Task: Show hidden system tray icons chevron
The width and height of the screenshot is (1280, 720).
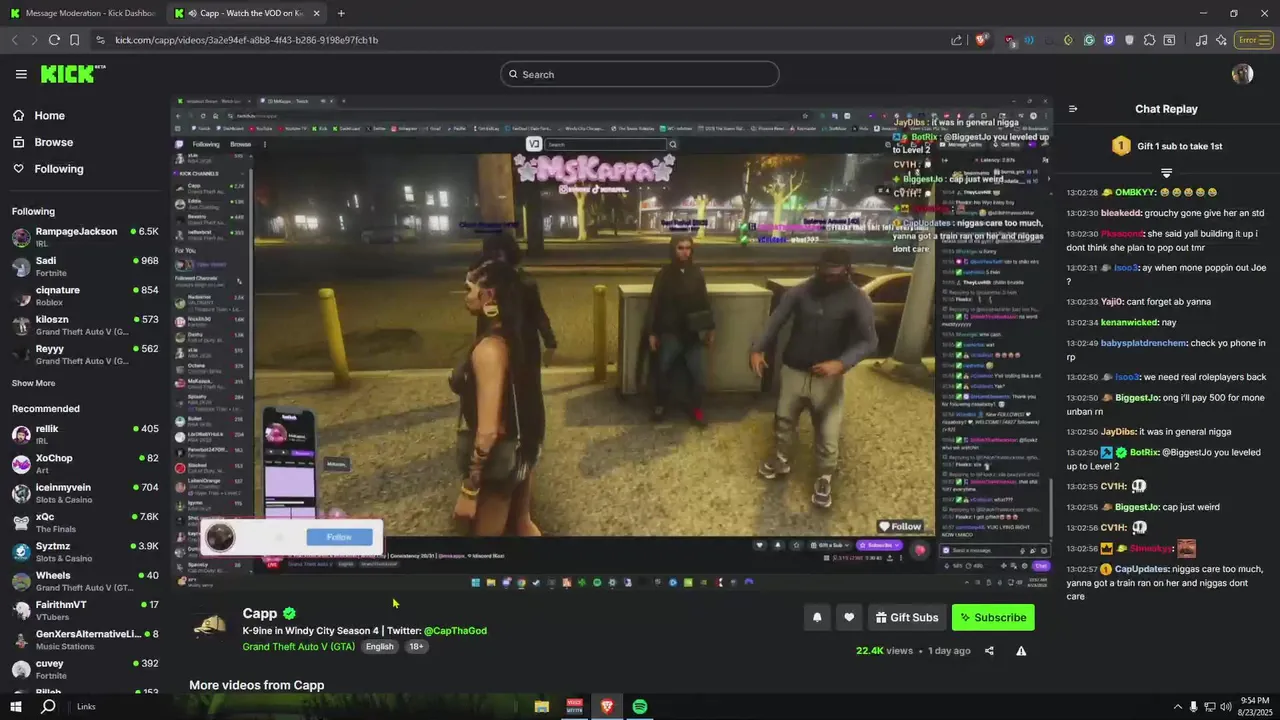Action: (1177, 707)
